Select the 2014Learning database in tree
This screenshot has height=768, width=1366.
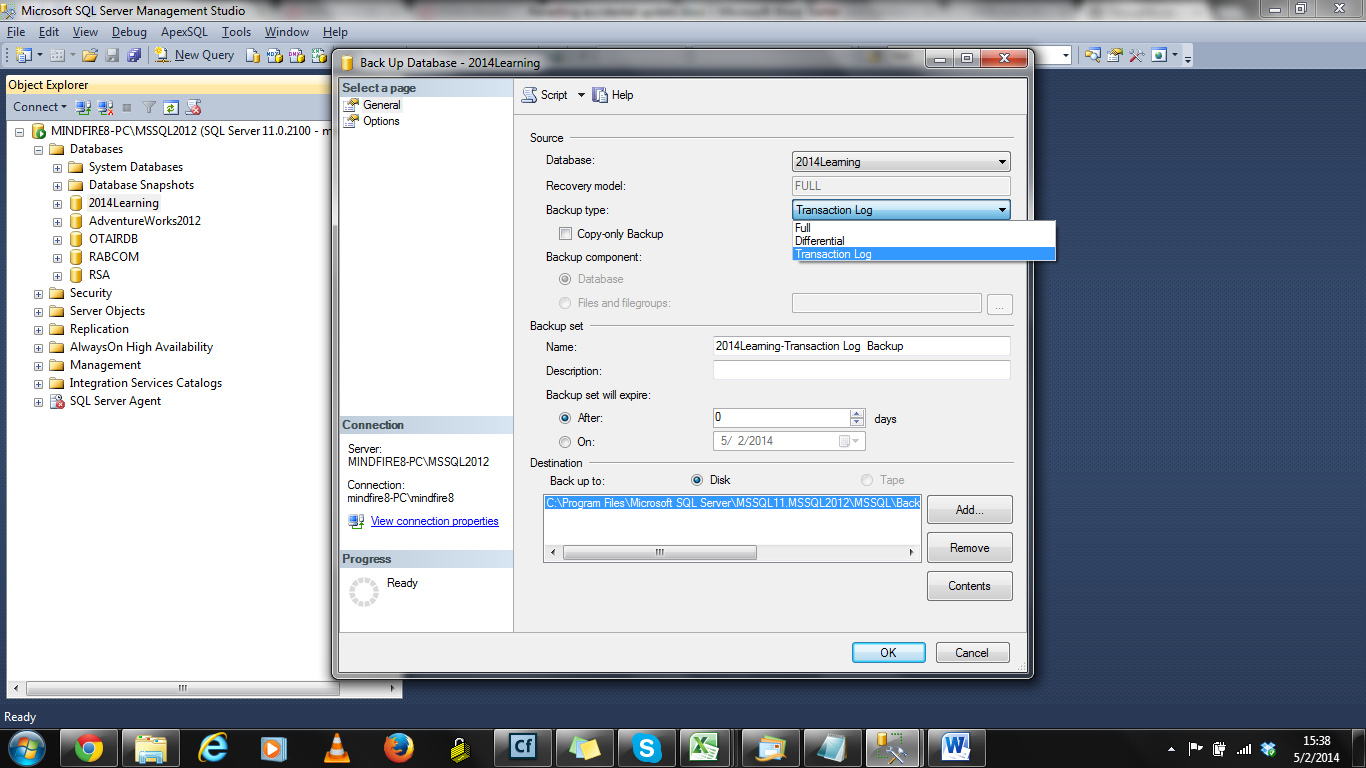tap(123, 203)
